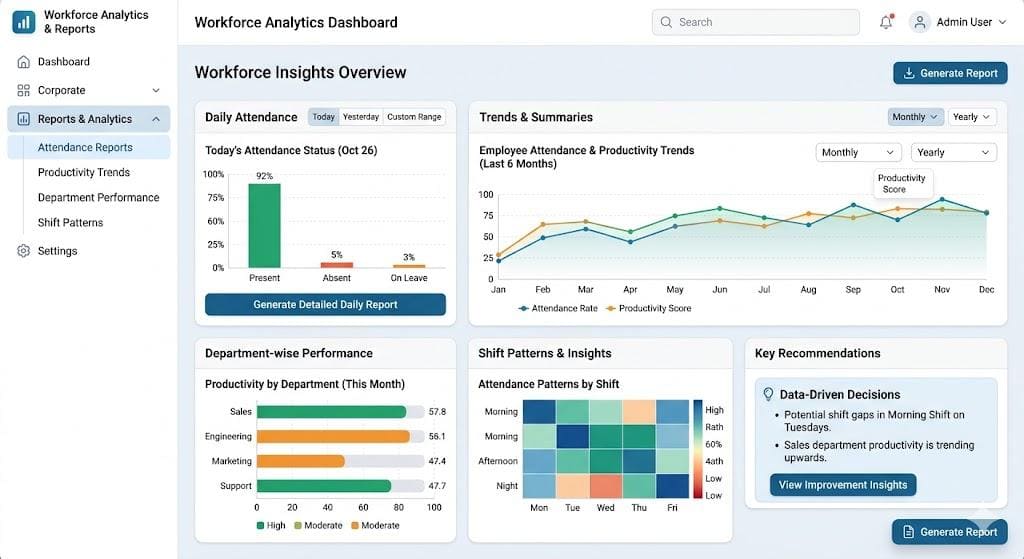
Task: Select the Yesterday attendance tab
Action: coord(360,117)
